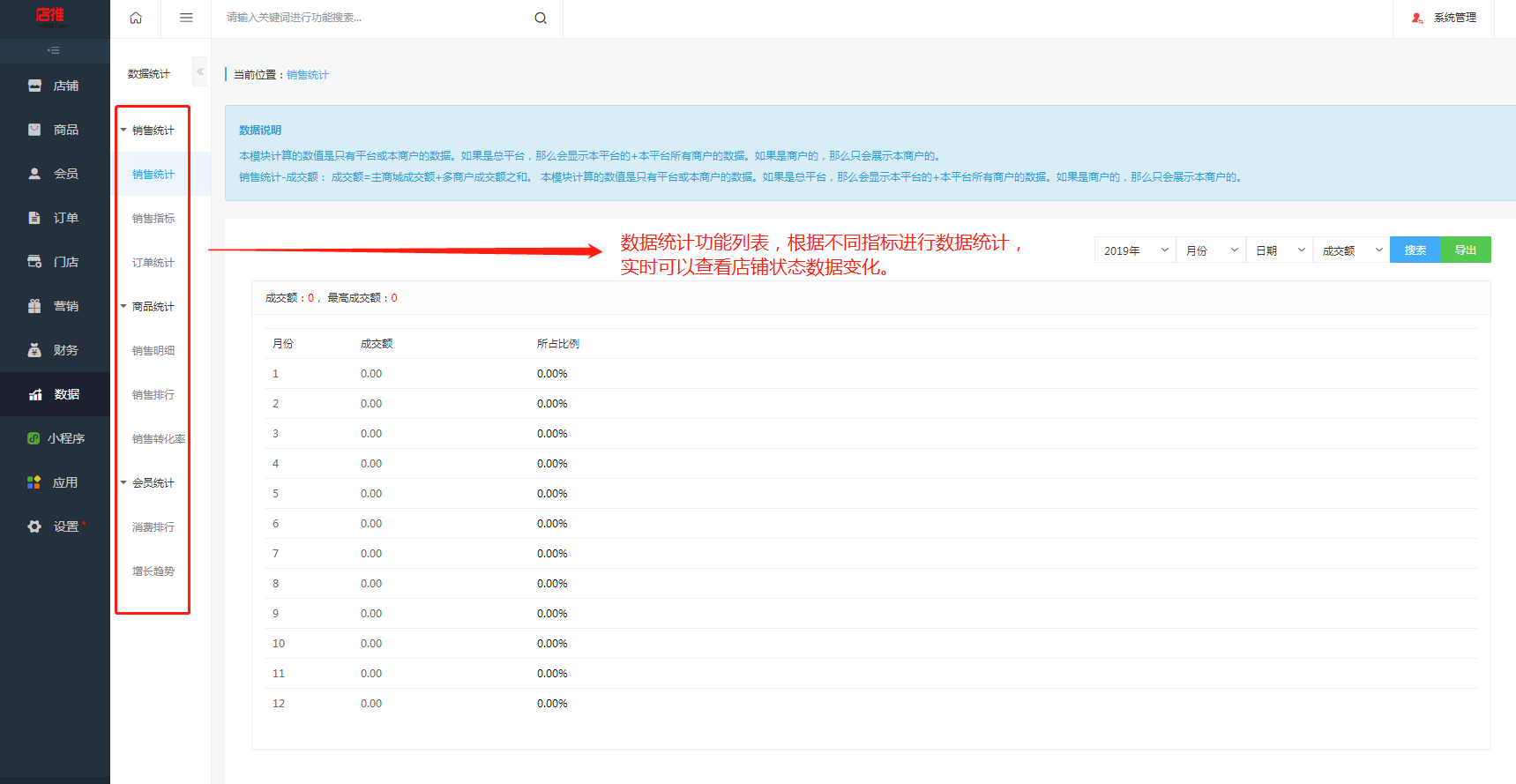
Task: Open the 财务 menu item
Action: 55,350
